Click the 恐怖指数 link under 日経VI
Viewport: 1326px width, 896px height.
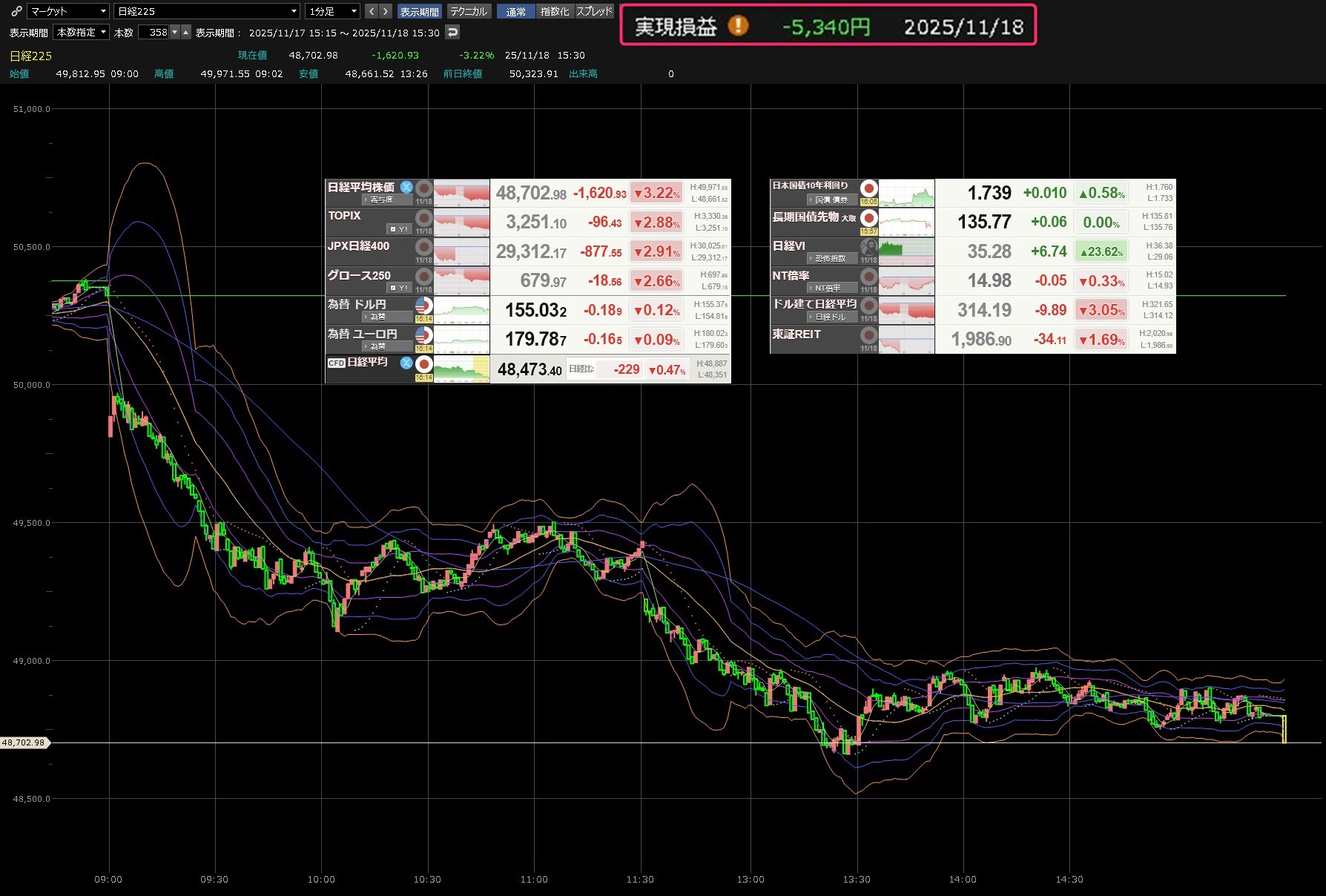[x=830, y=258]
